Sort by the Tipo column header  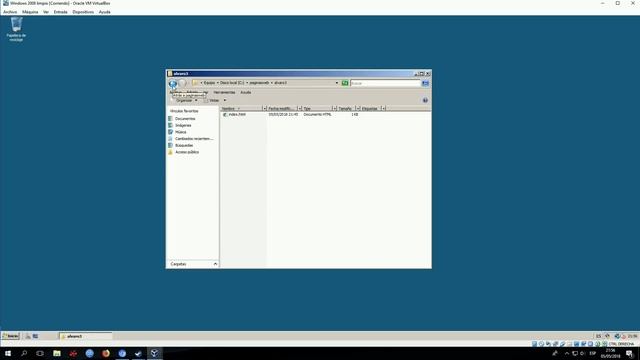[x=318, y=109]
